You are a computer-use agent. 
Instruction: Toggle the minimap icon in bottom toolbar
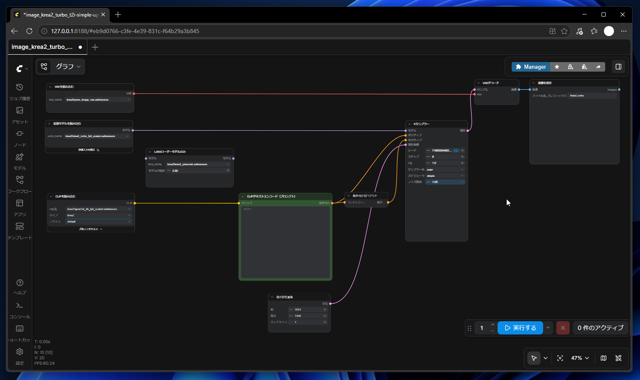click(x=603, y=358)
